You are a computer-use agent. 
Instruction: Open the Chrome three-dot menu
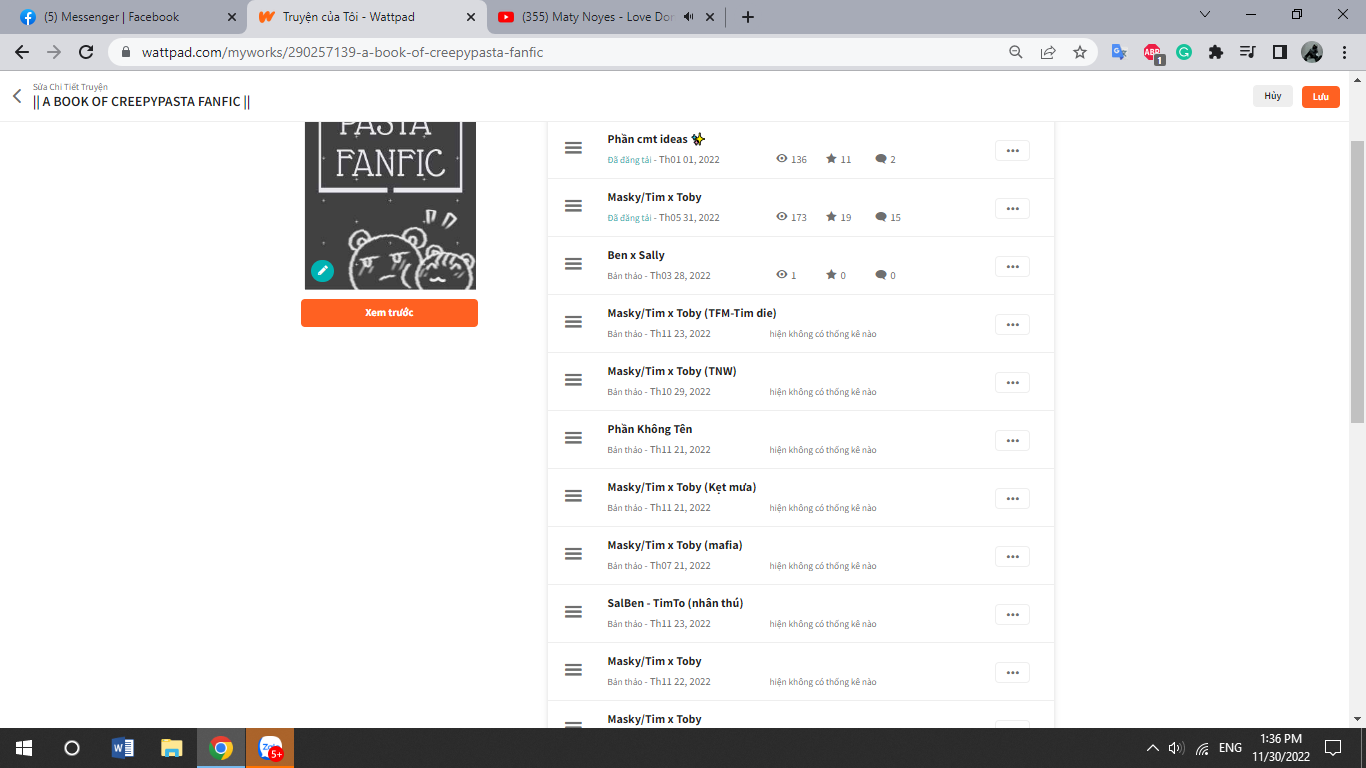point(1343,52)
